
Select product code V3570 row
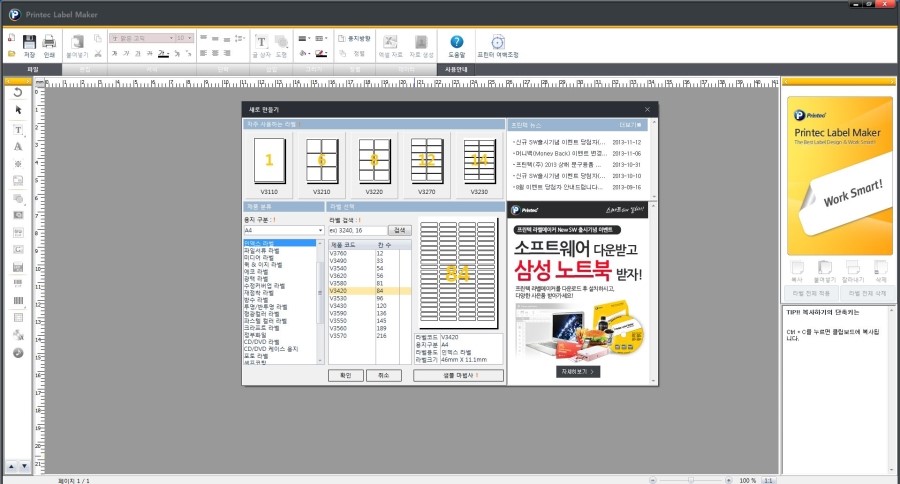coord(370,336)
